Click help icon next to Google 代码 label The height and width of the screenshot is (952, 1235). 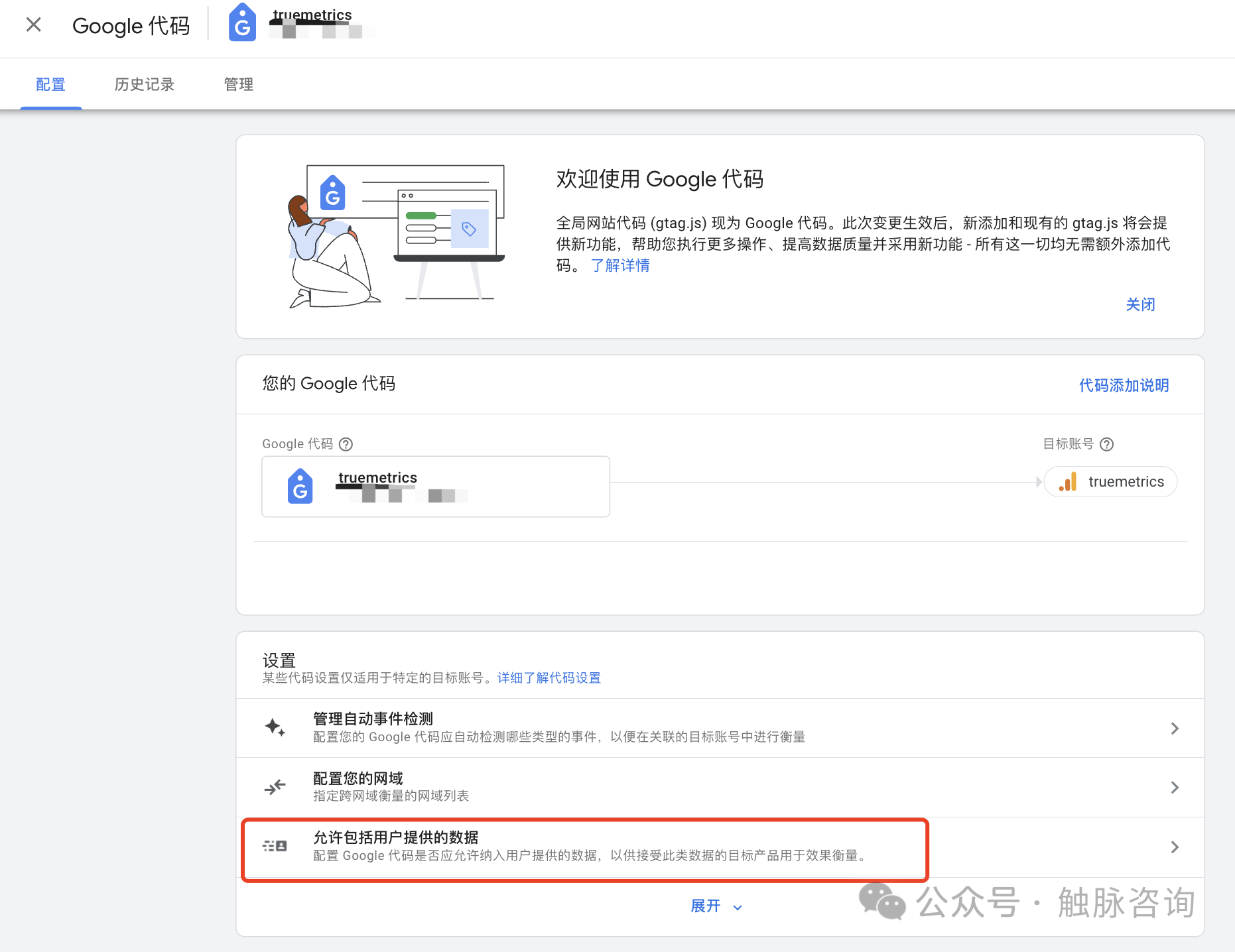coord(346,444)
